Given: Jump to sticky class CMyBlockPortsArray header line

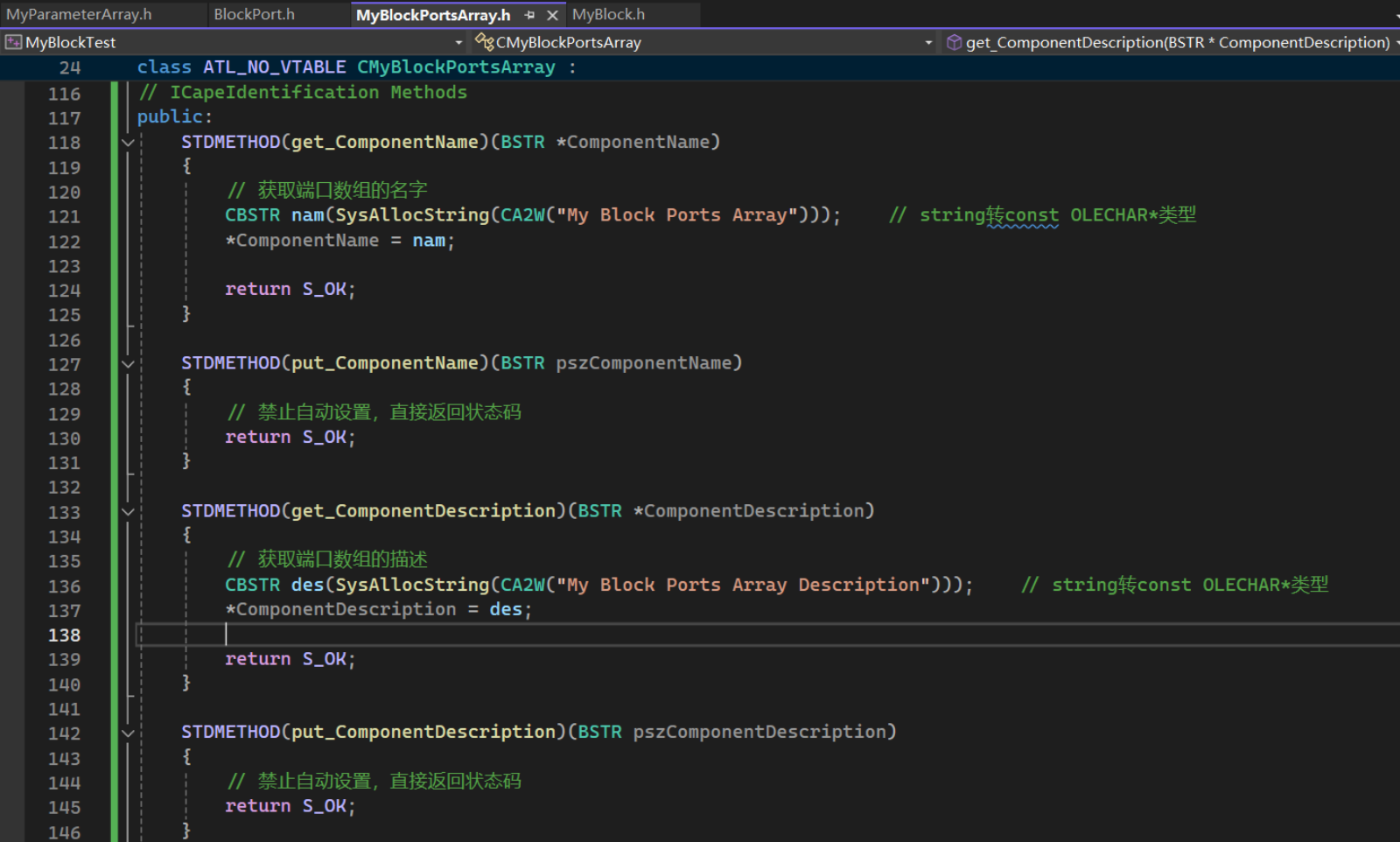Looking at the screenshot, I should pos(356,67).
